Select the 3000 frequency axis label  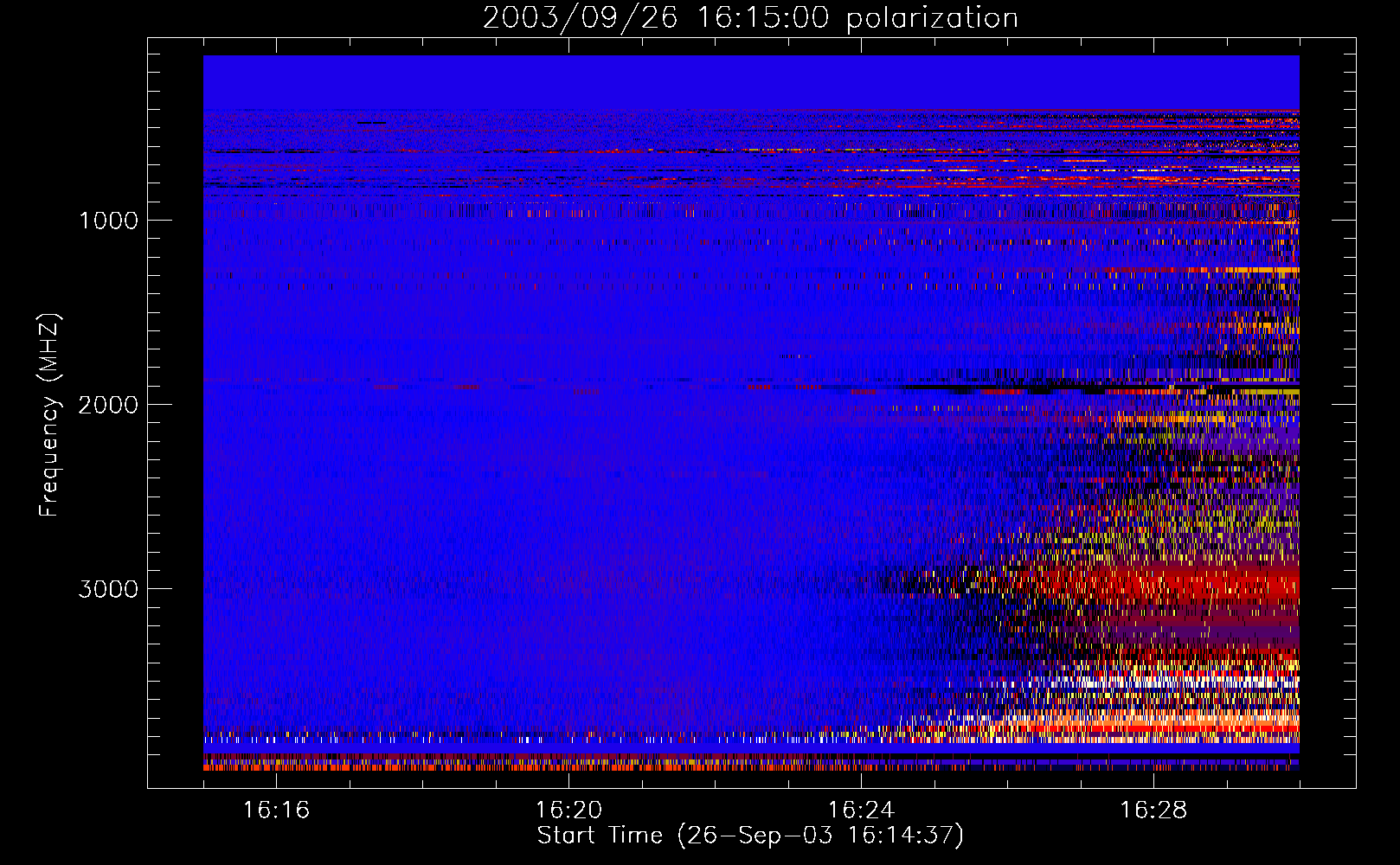[x=108, y=589]
